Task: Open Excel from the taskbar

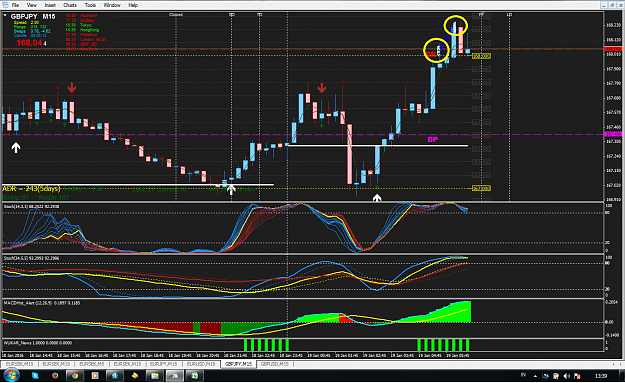Action: [x=195, y=375]
